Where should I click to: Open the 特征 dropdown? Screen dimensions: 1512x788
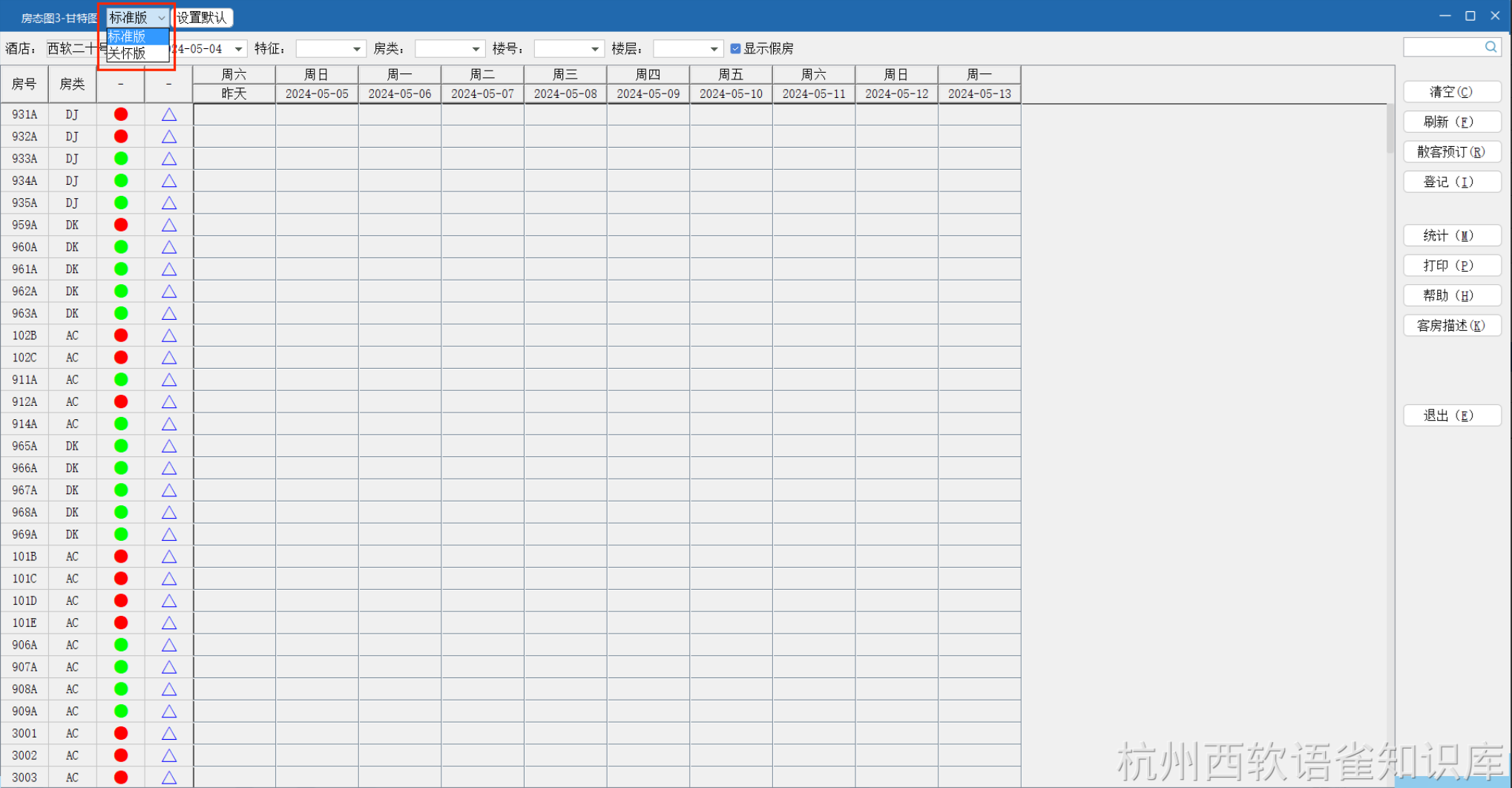(331, 49)
